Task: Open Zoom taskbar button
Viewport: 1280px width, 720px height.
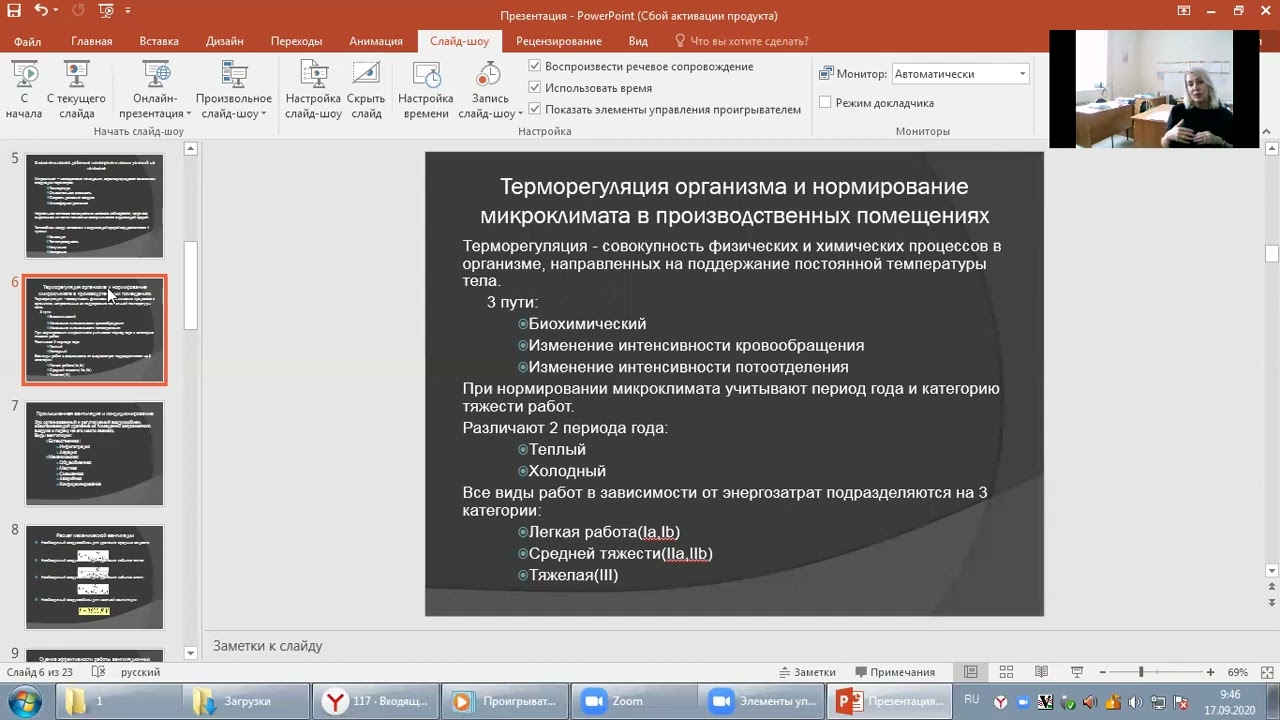Action: pos(634,701)
